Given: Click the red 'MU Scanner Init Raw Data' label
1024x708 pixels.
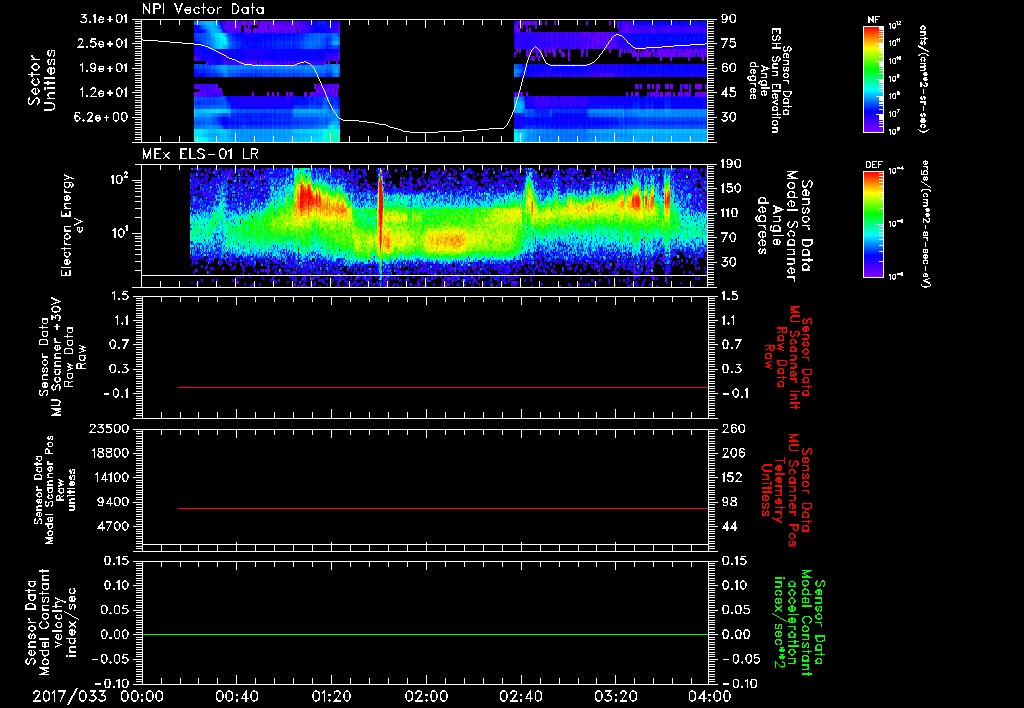Looking at the screenshot, I should 788,357.
